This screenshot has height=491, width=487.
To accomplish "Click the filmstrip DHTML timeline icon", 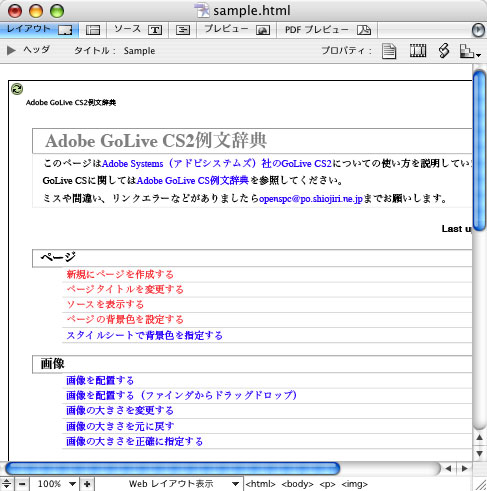I will (x=418, y=51).
